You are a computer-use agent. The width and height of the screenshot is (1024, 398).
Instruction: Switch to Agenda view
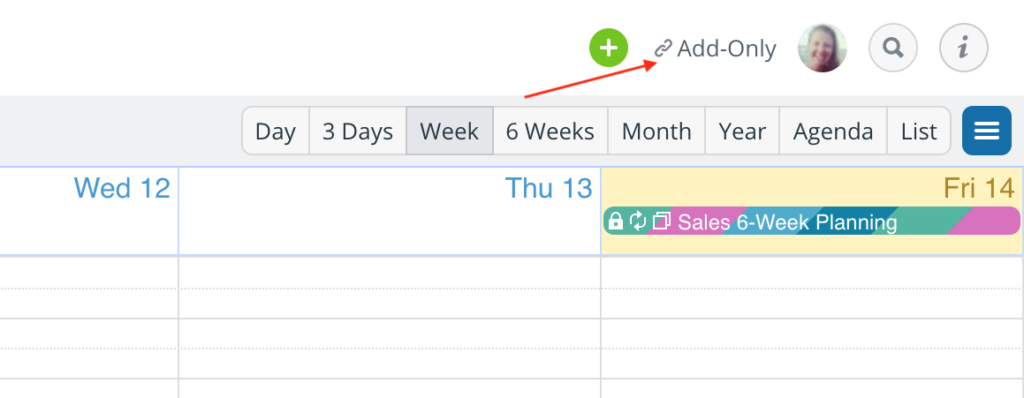(833, 131)
